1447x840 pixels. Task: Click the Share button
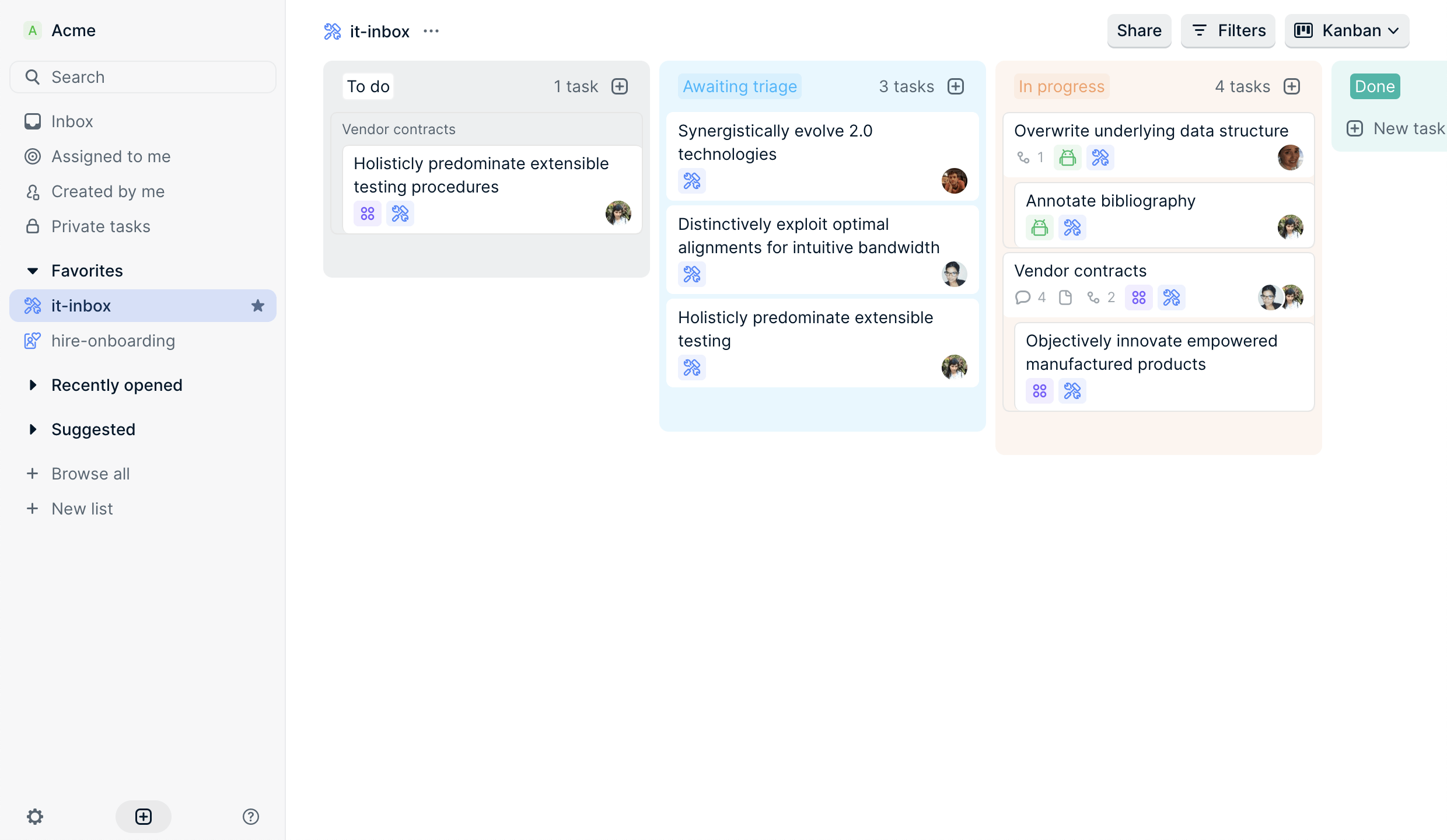coord(1139,31)
